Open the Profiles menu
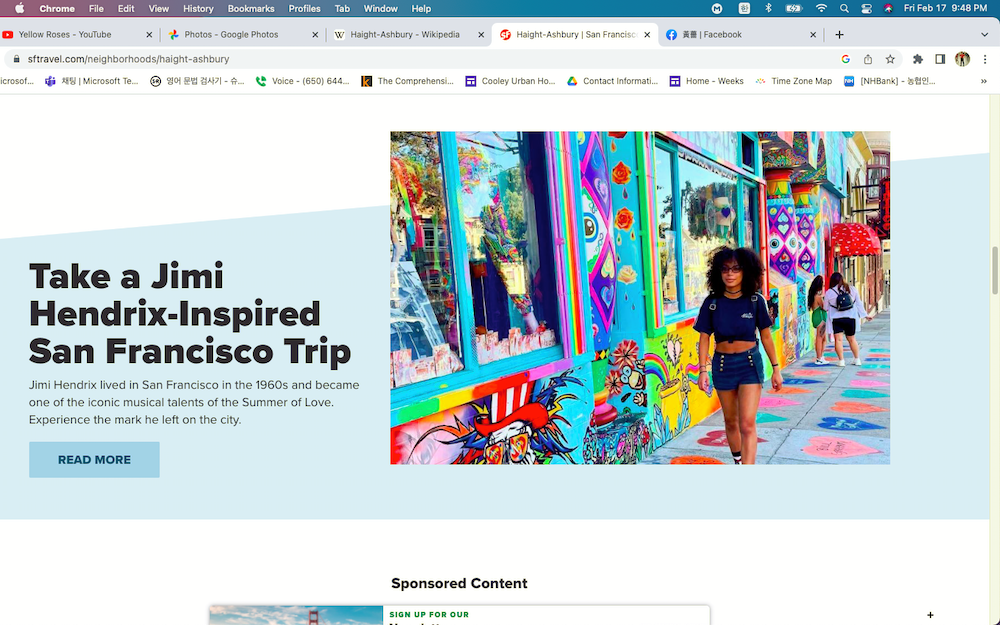Viewport: 1000px width, 625px height. click(x=304, y=8)
